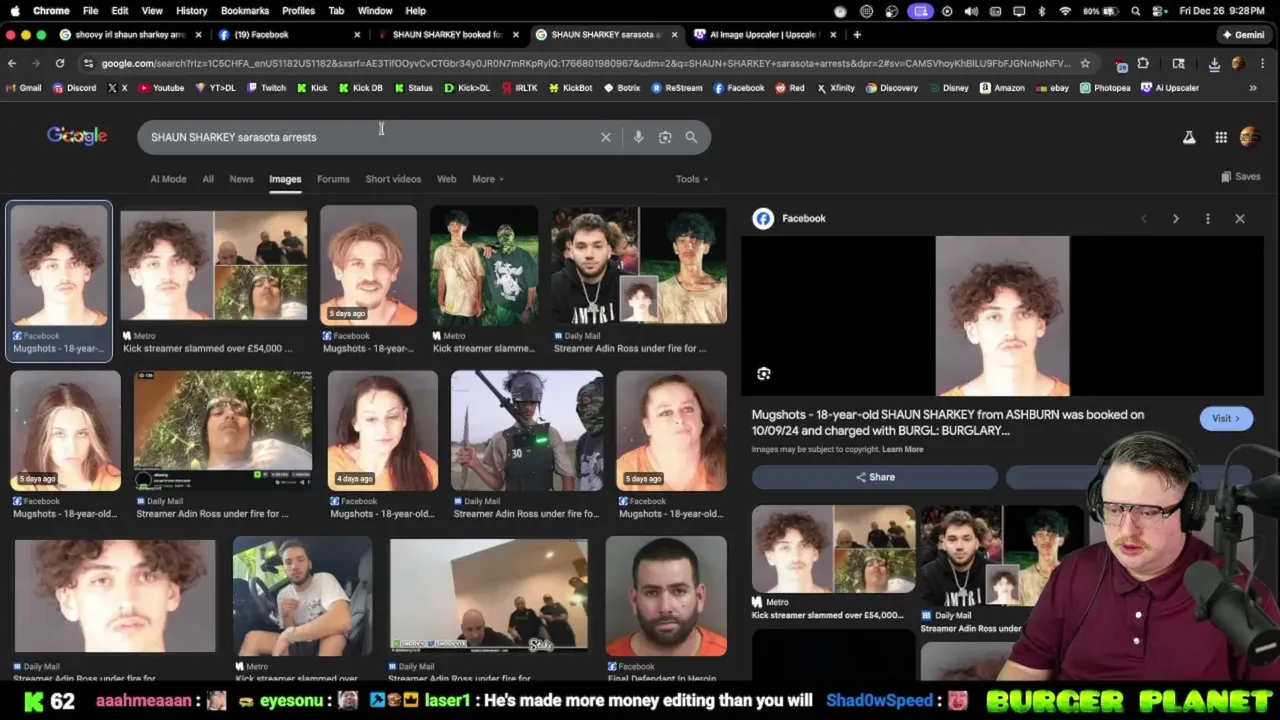This screenshot has height=720, width=1280.
Task: Switch to the Short videos tab
Action: (393, 179)
